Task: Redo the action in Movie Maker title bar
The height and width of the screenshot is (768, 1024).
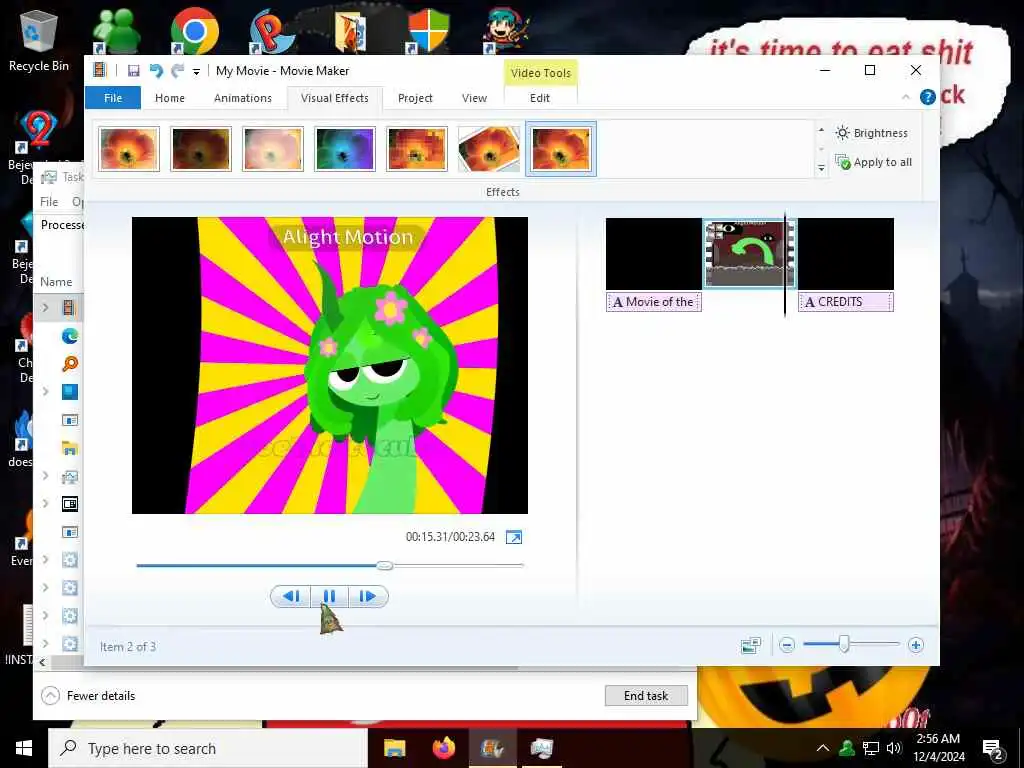Action: pyautogui.click(x=178, y=71)
